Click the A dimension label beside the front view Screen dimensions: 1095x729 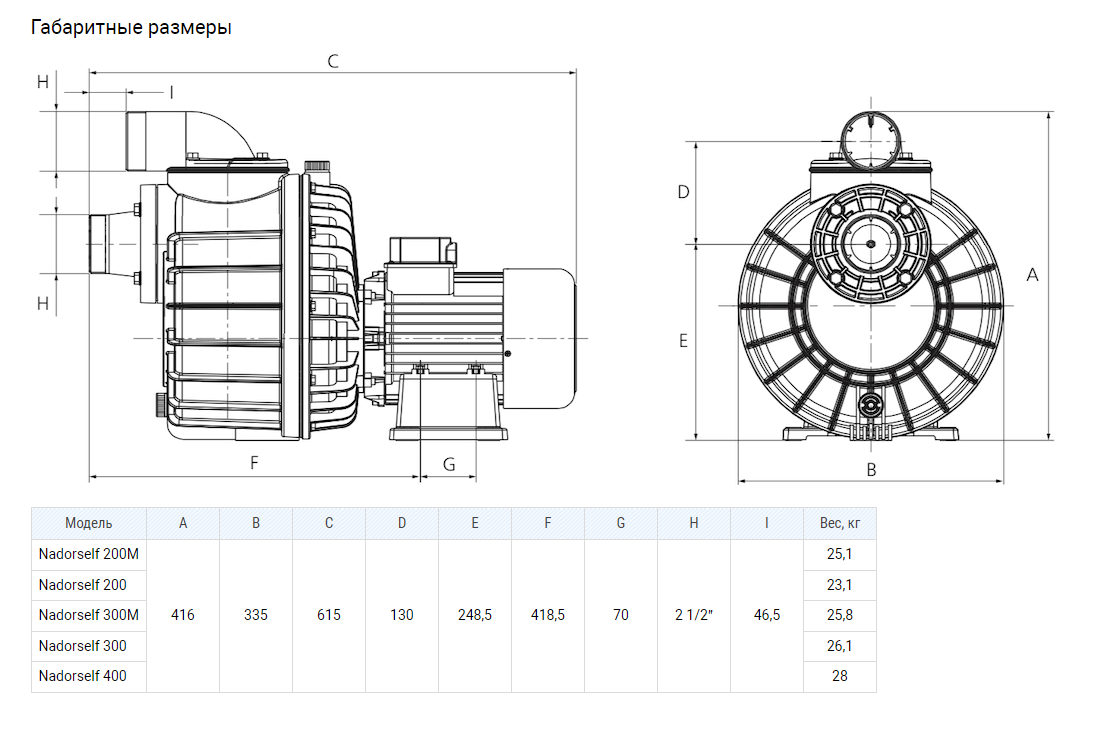point(1032,275)
